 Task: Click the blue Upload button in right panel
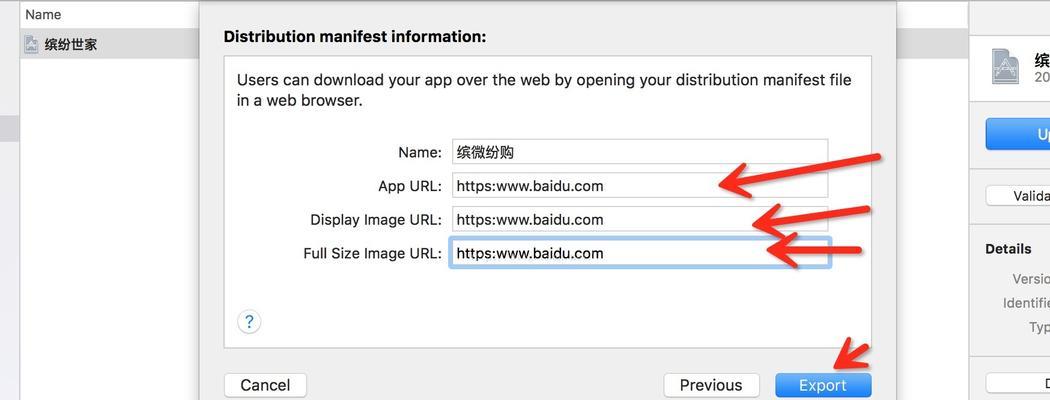[x=1017, y=134]
